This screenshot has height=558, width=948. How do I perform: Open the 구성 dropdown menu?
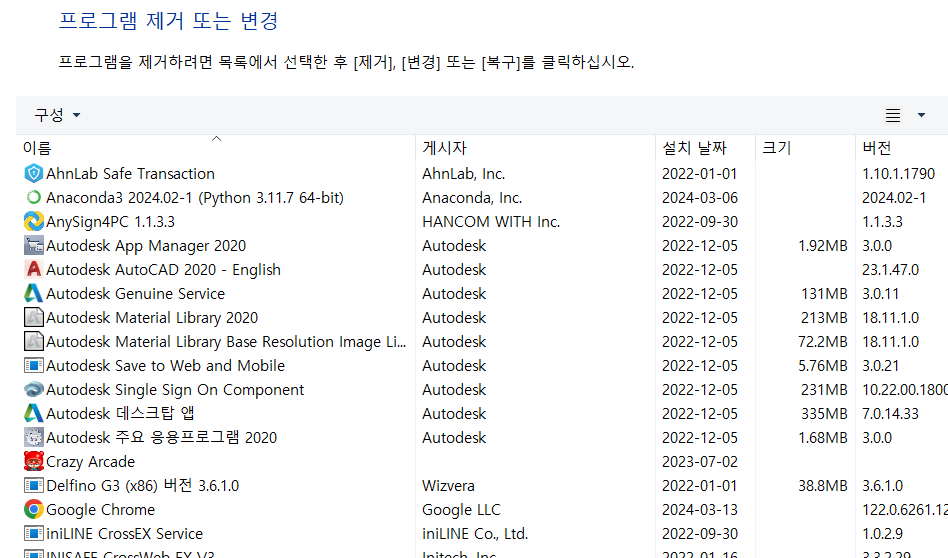tap(57, 115)
